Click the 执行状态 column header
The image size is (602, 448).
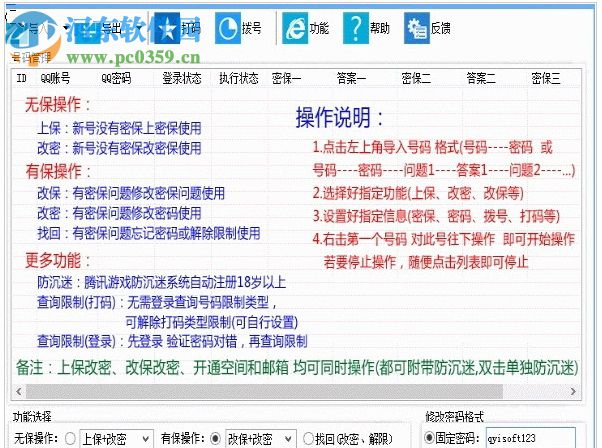pyautogui.click(x=239, y=78)
